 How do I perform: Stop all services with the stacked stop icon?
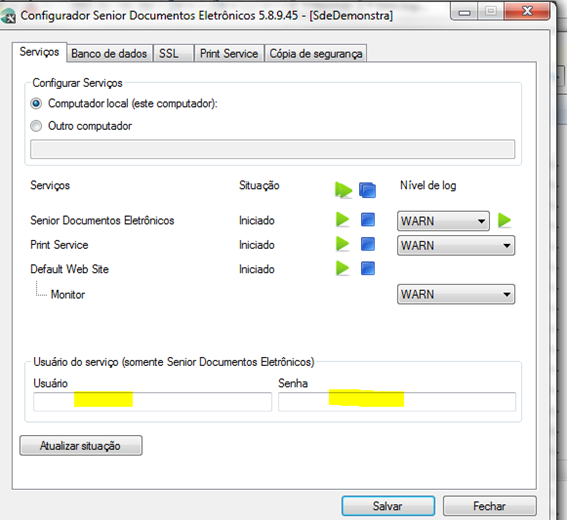click(x=367, y=190)
